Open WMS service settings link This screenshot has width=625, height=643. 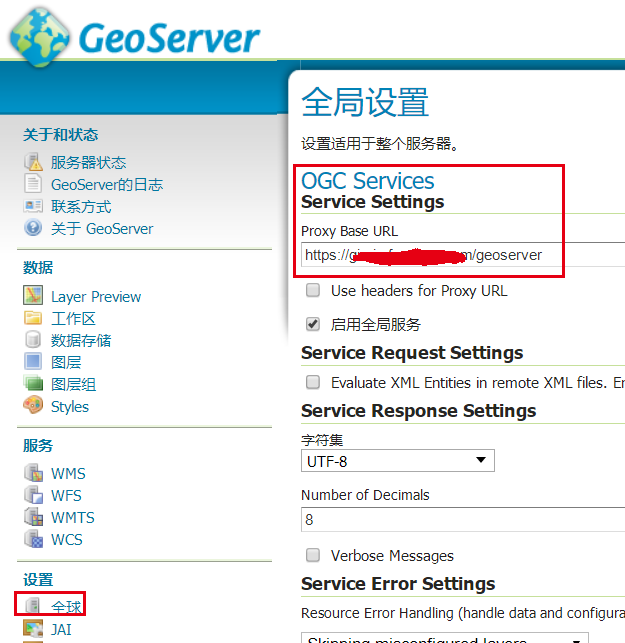click(x=68, y=474)
